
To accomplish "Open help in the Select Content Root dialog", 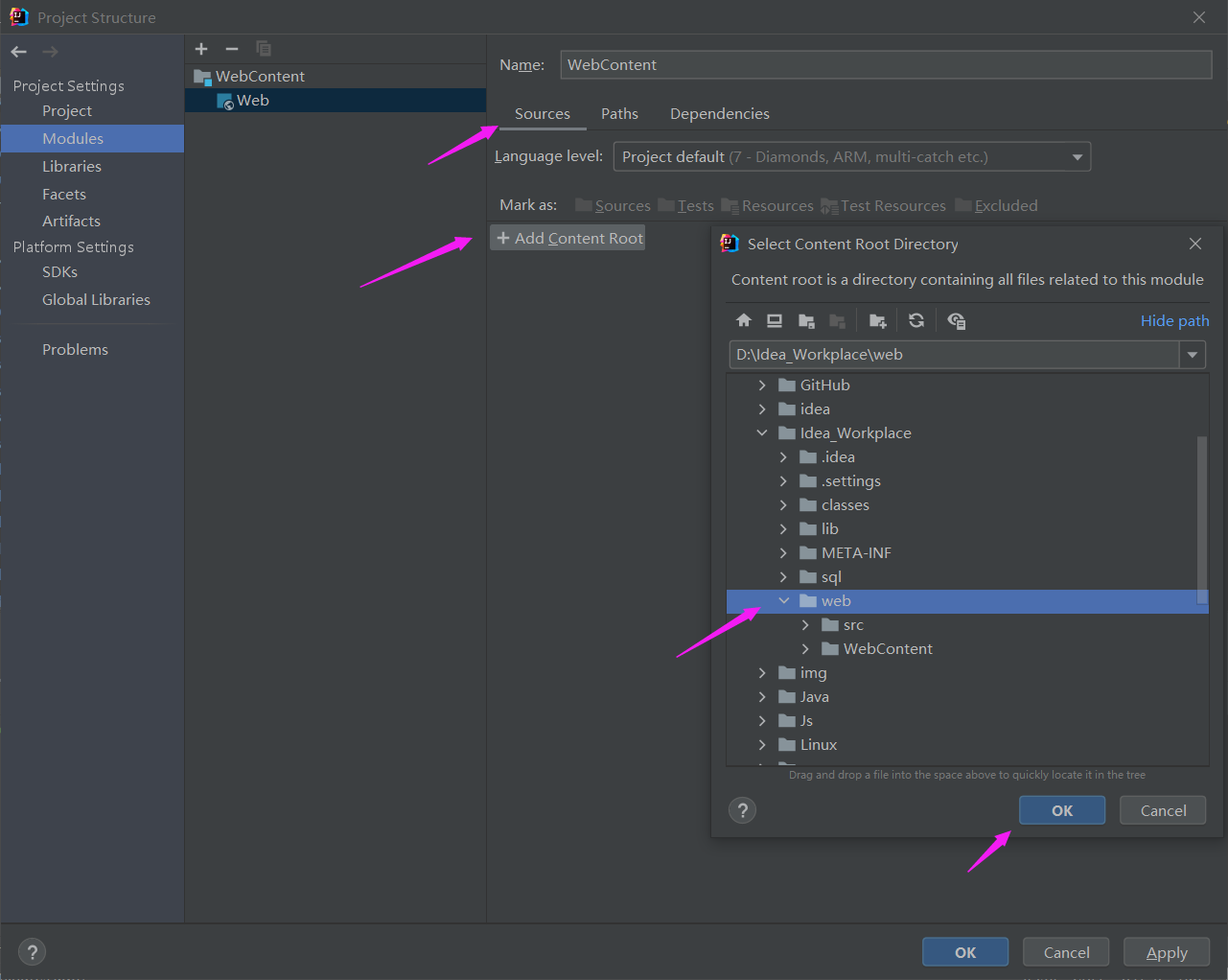I will point(743,810).
